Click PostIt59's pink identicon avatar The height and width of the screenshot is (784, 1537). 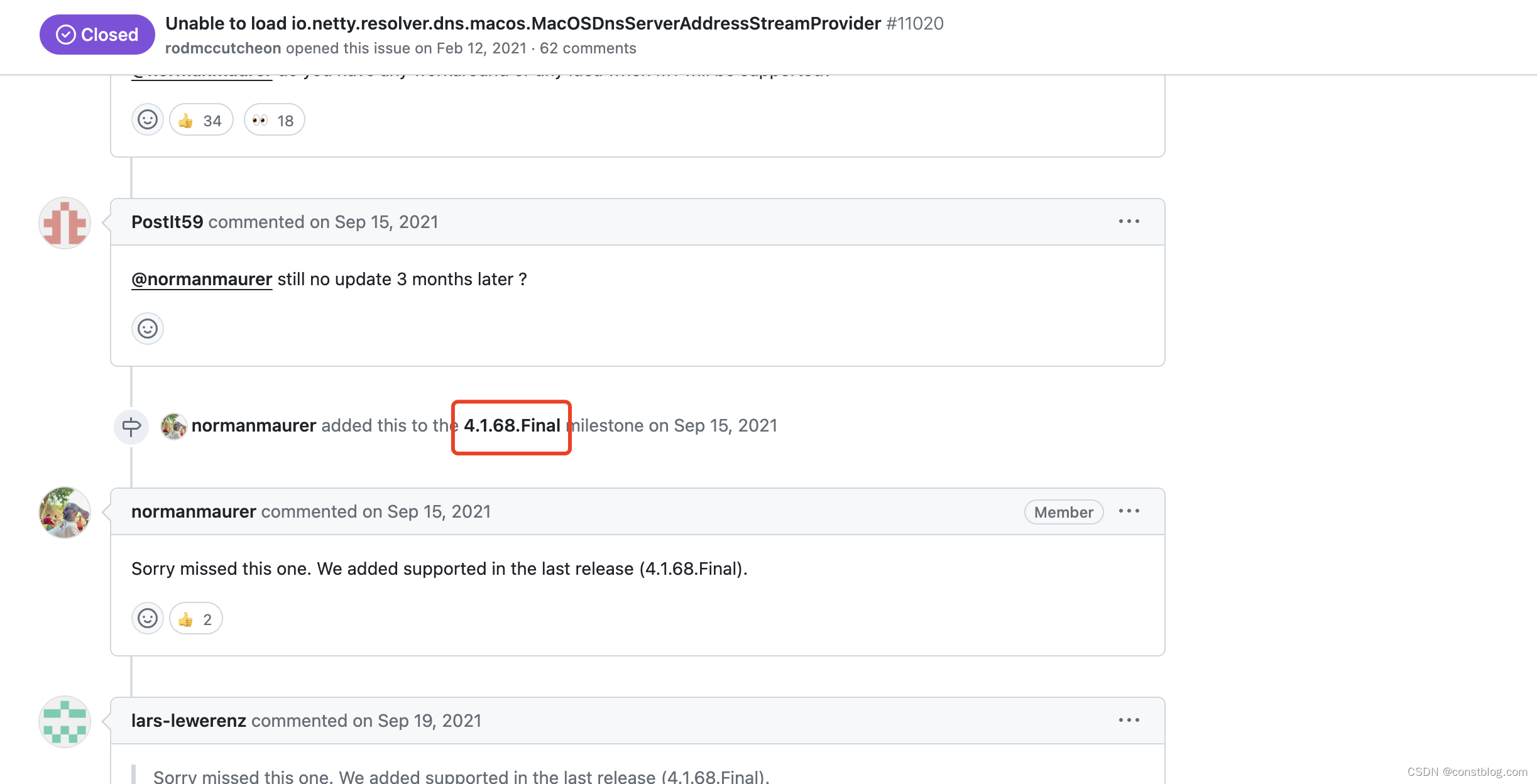point(65,223)
